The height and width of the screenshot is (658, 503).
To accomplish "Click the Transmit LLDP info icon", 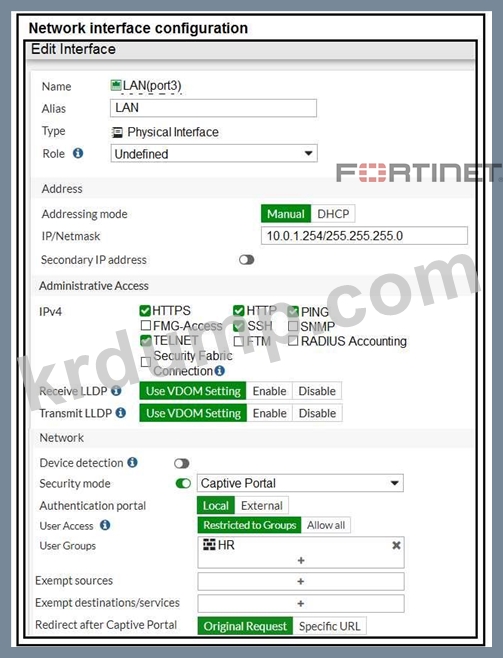I will [x=121, y=413].
